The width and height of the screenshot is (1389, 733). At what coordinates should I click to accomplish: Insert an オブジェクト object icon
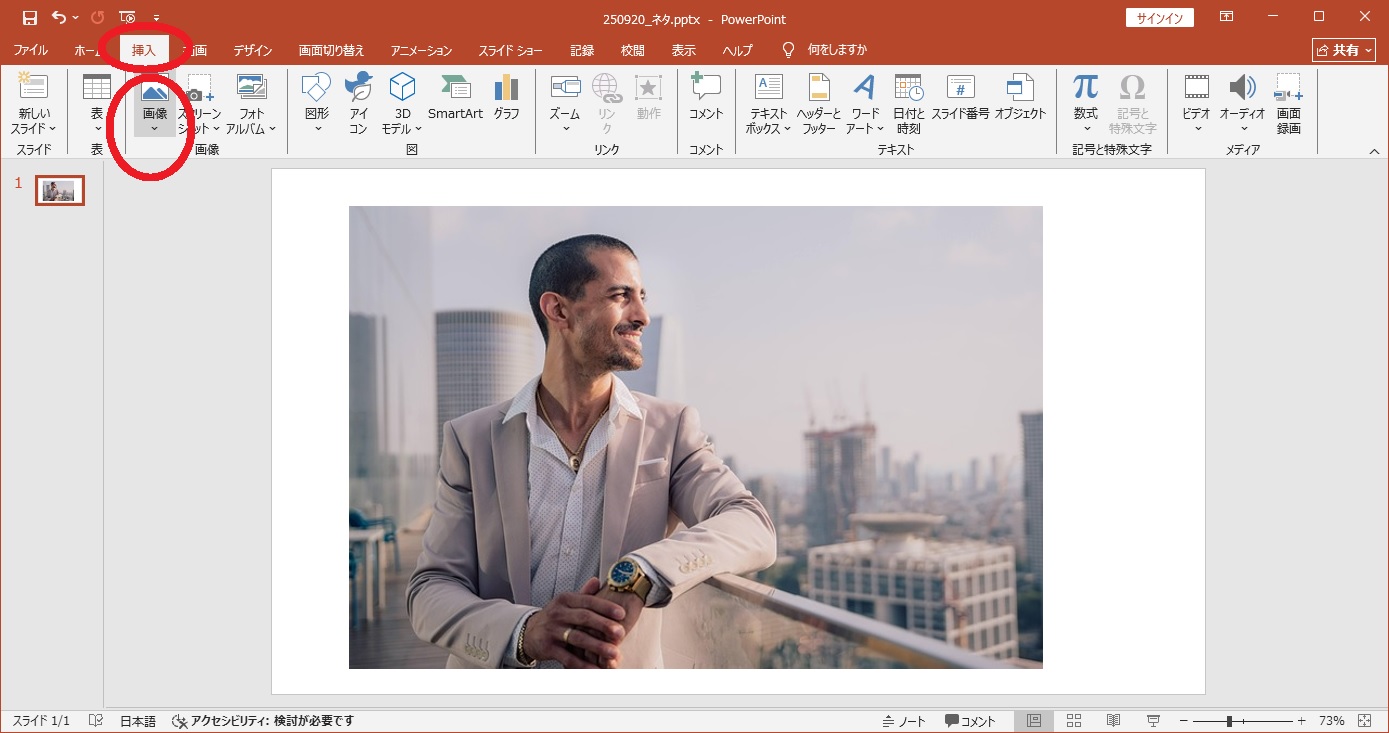point(1020,100)
